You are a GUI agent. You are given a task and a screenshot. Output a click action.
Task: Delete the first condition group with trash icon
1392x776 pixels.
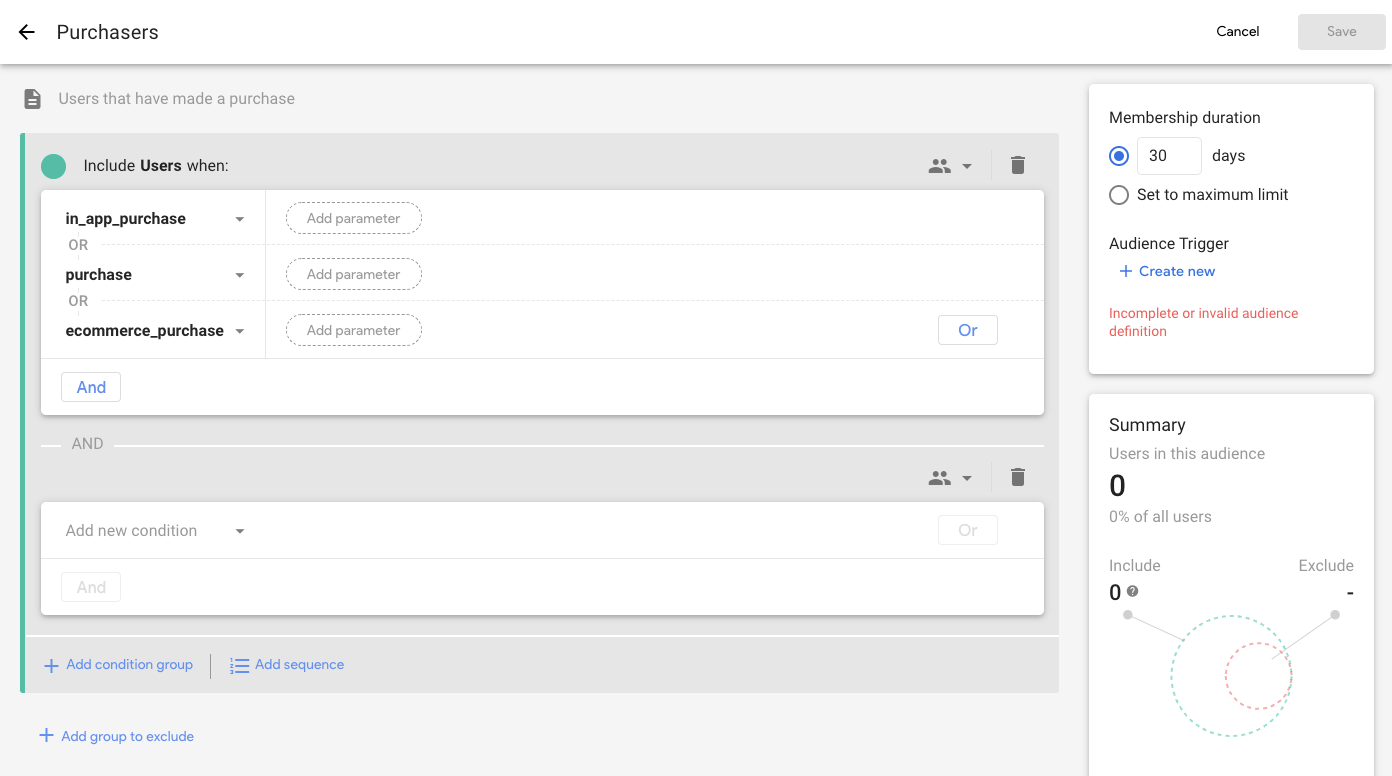1018,166
